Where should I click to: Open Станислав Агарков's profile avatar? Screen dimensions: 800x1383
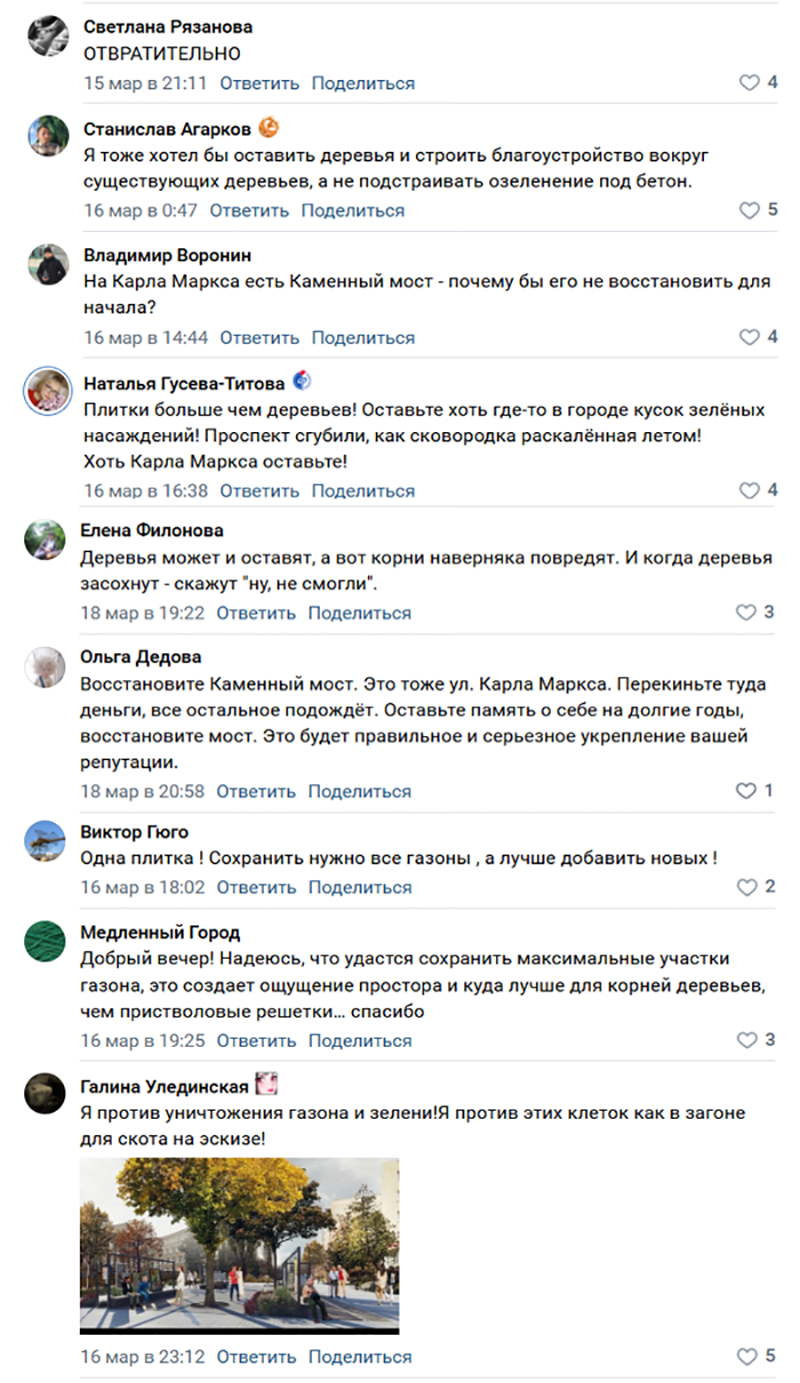47,135
